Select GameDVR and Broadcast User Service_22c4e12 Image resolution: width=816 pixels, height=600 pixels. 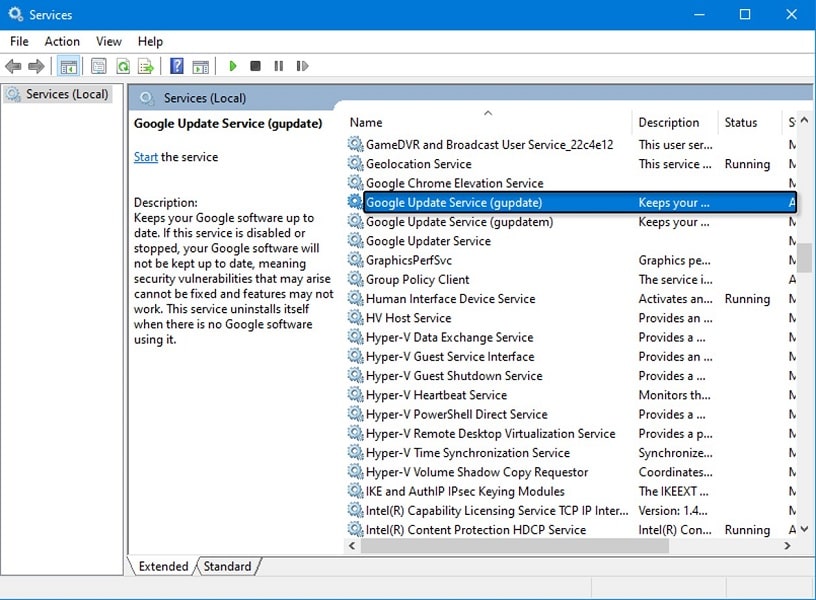coord(571,144)
